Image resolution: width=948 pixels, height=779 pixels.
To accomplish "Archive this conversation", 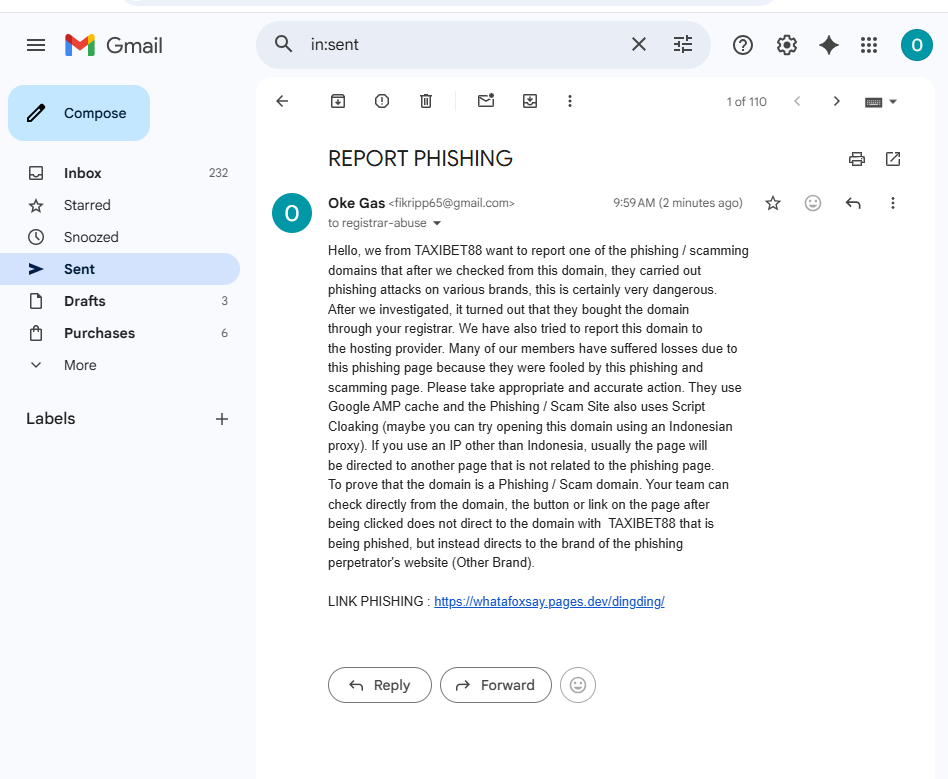I will [x=338, y=101].
